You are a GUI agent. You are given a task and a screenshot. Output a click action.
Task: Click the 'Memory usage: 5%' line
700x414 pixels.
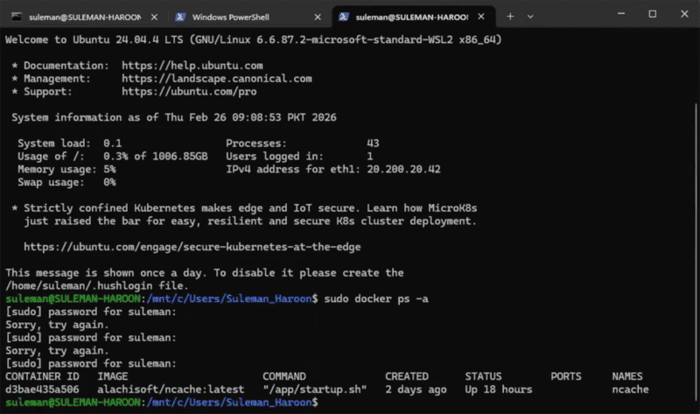pos(67,169)
